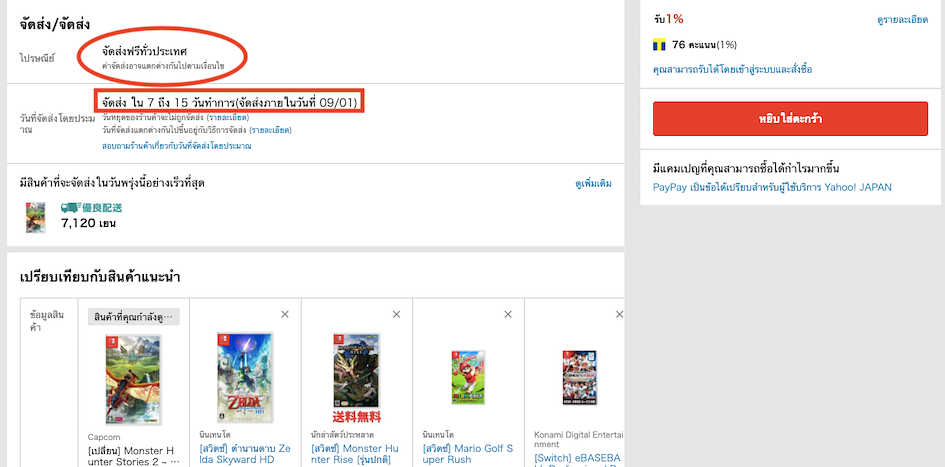Click the Konami Digital Entertainment brand label
945x467 pixels.
577,439
